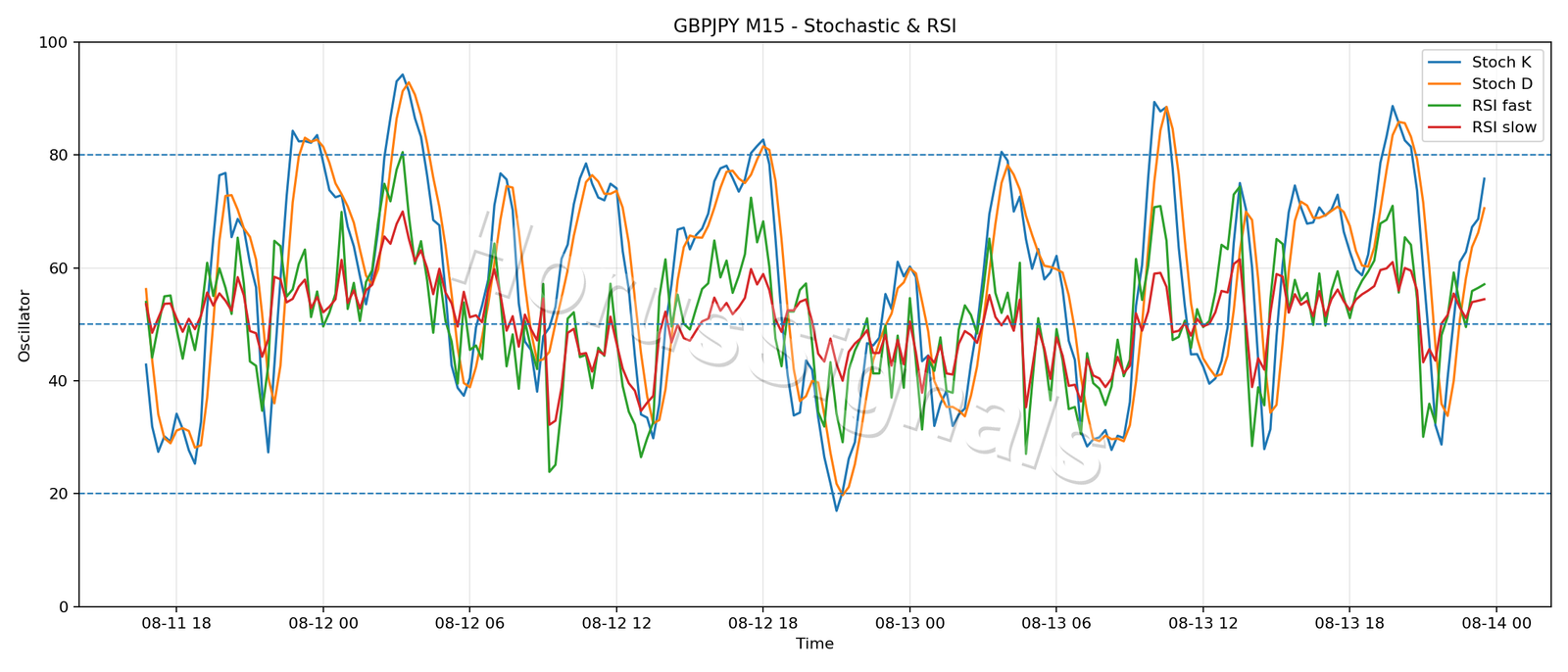
Task: Click the red RSI slow legend line swatch
Action: click(x=1446, y=128)
